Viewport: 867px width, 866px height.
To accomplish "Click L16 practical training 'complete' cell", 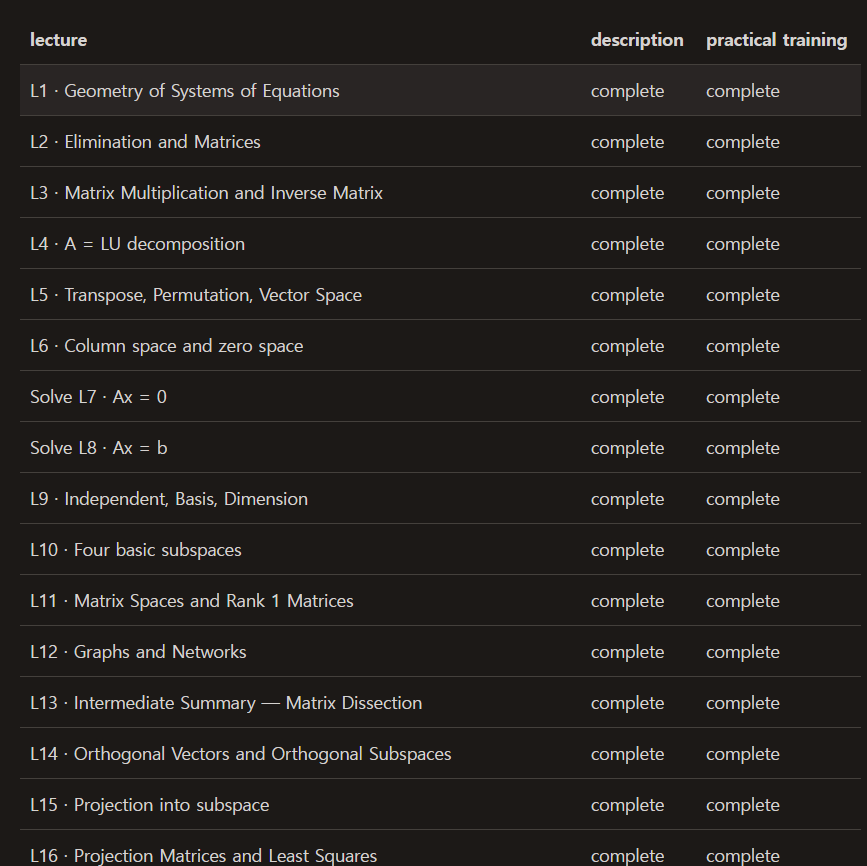I will 743,855.
